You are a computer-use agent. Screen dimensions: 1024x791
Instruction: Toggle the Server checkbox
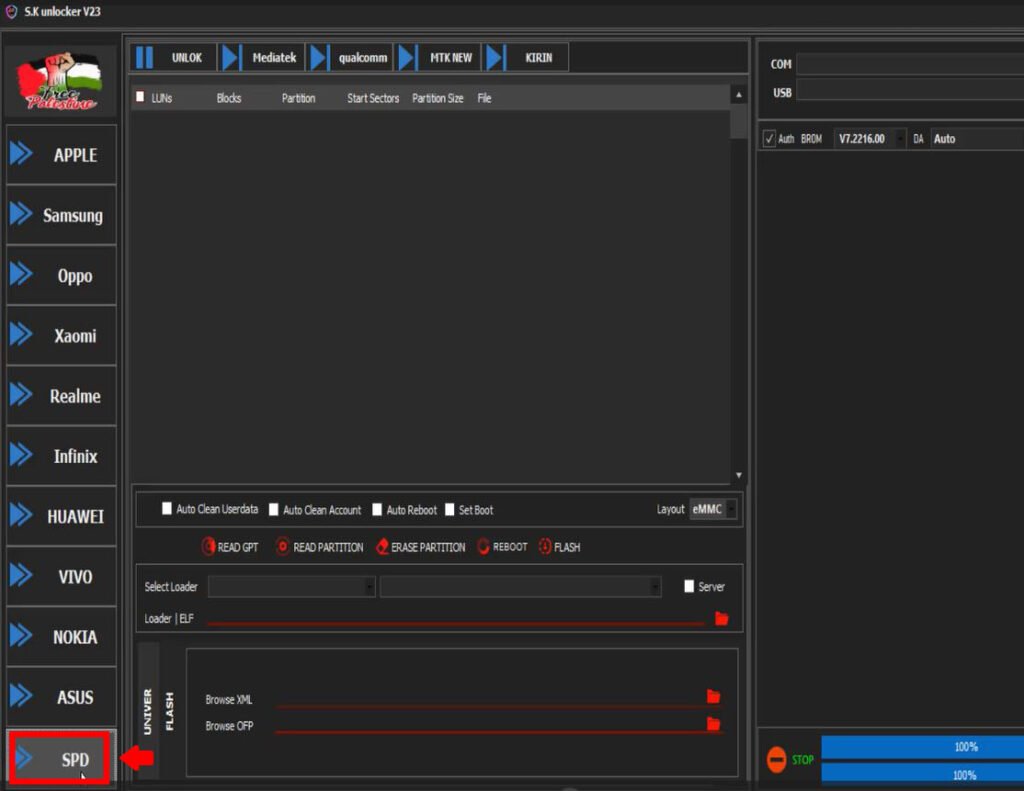pos(689,586)
